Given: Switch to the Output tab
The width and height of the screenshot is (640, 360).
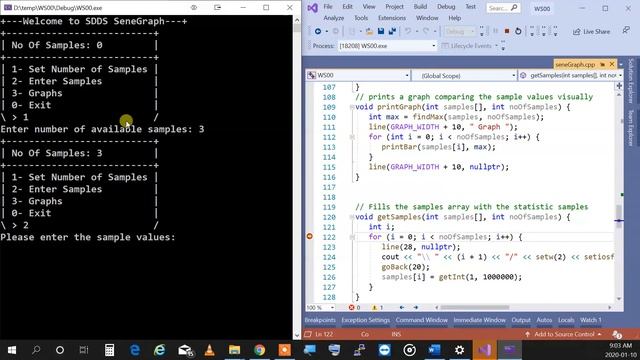Looking at the screenshot, I should [521, 320].
